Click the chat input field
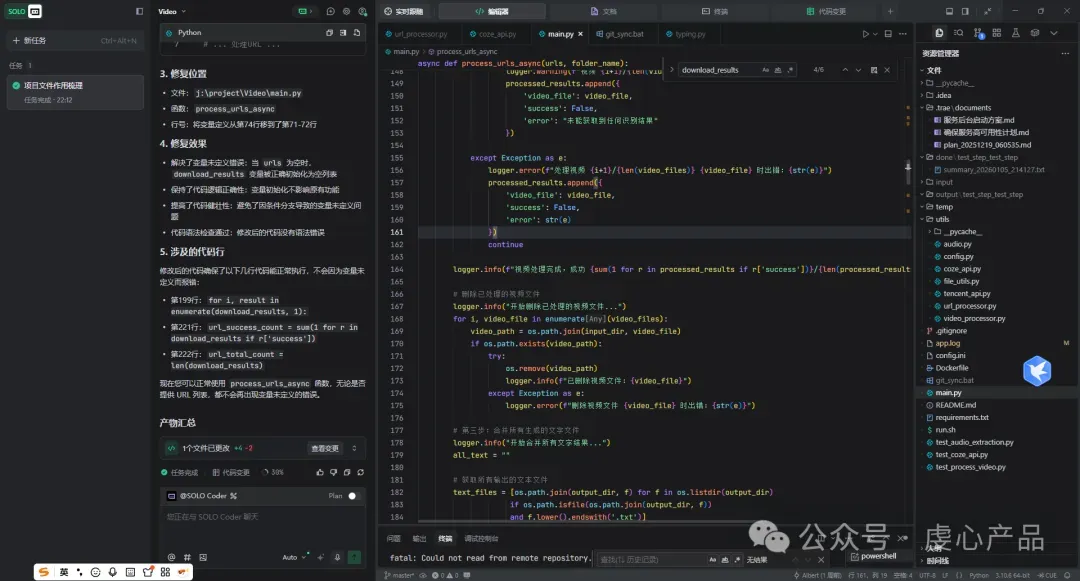 [262, 526]
